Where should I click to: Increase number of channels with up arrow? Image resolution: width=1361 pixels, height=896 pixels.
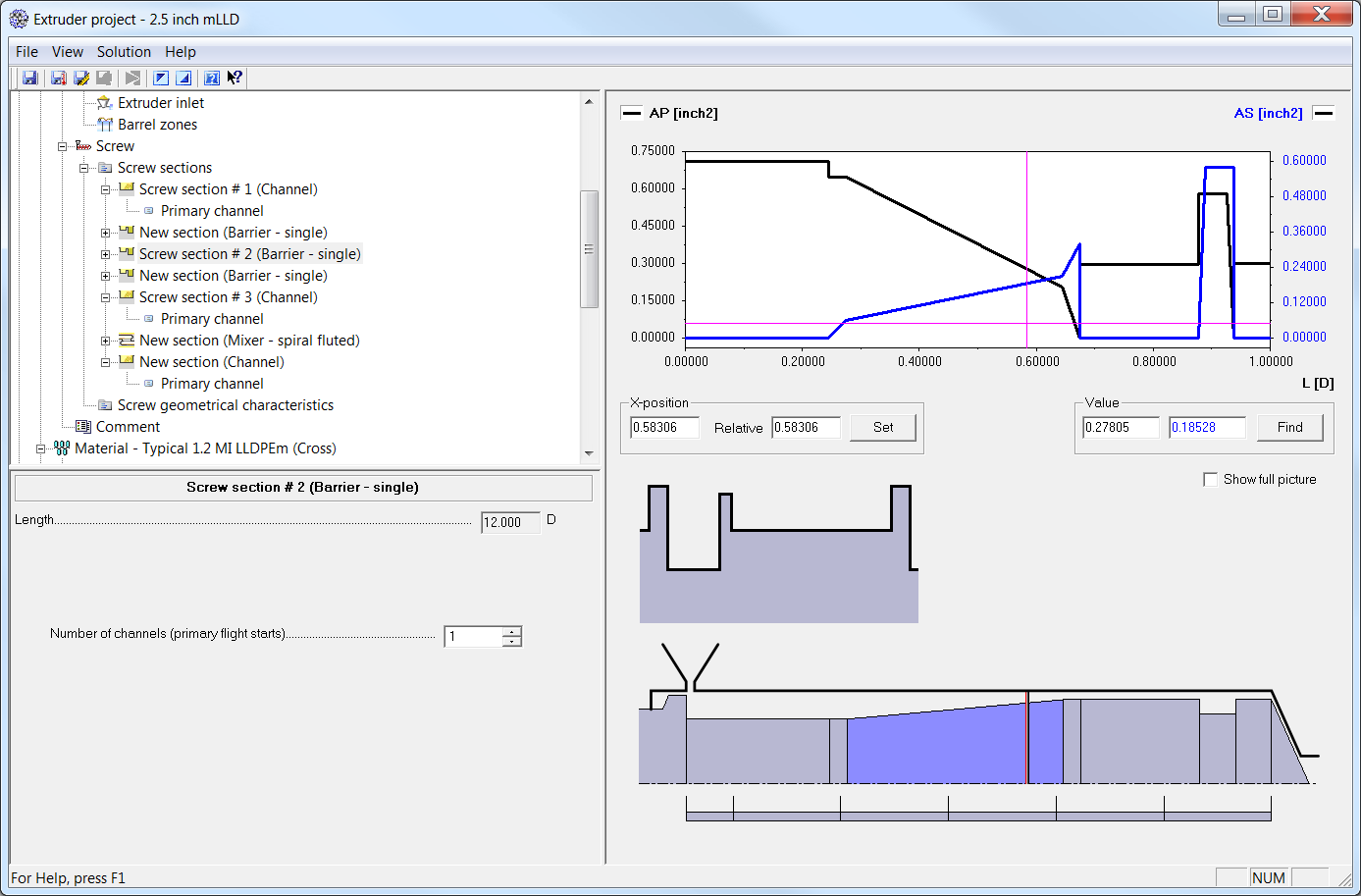point(512,631)
